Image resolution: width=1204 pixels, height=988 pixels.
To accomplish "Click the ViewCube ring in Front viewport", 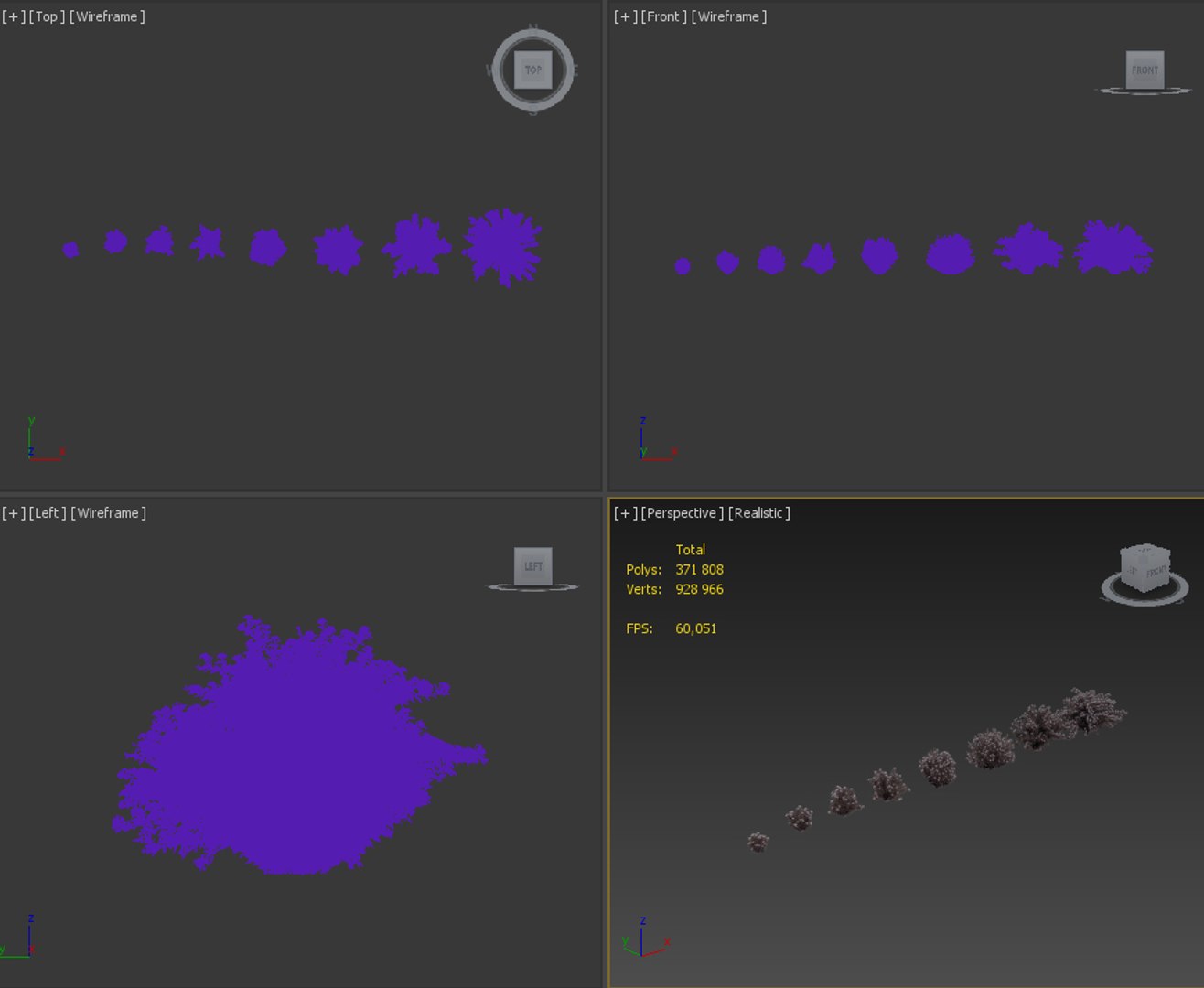I will tap(1144, 91).
